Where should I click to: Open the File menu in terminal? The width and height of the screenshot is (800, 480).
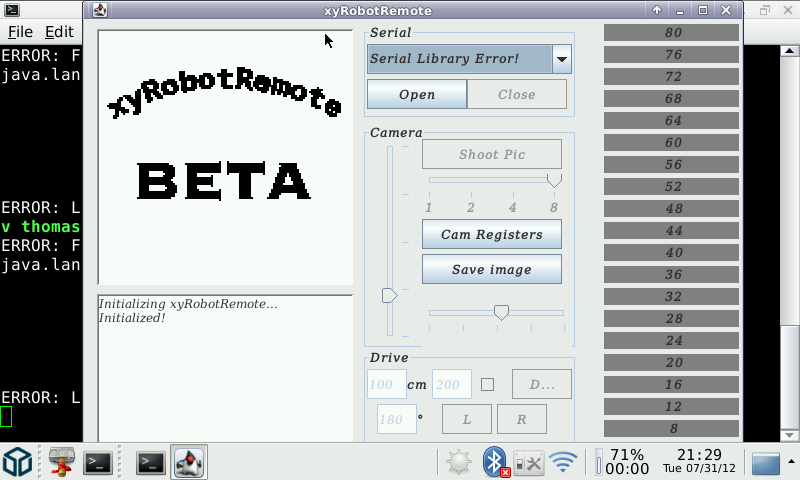click(x=20, y=32)
